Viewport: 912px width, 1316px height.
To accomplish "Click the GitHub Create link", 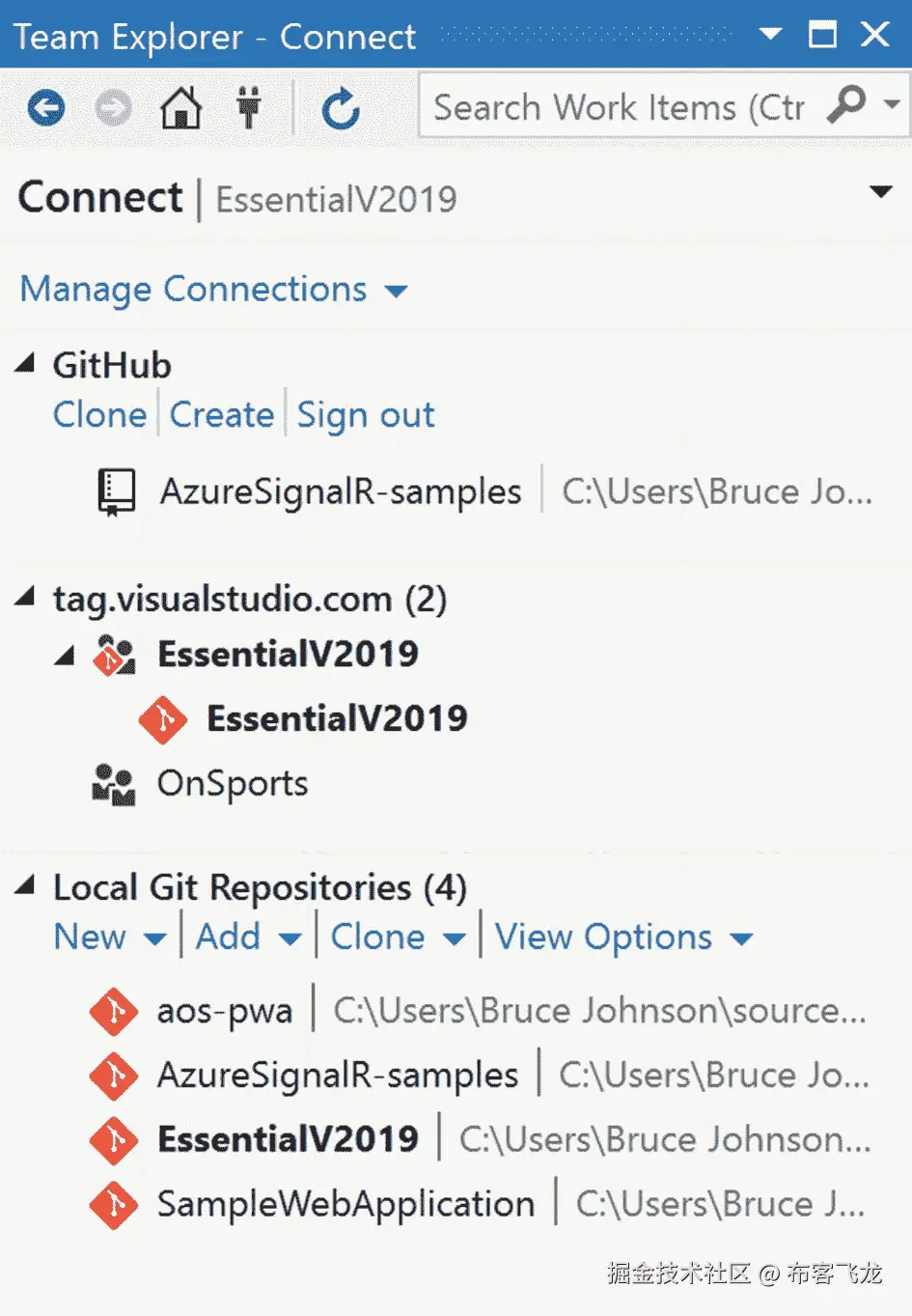I will (222, 415).
